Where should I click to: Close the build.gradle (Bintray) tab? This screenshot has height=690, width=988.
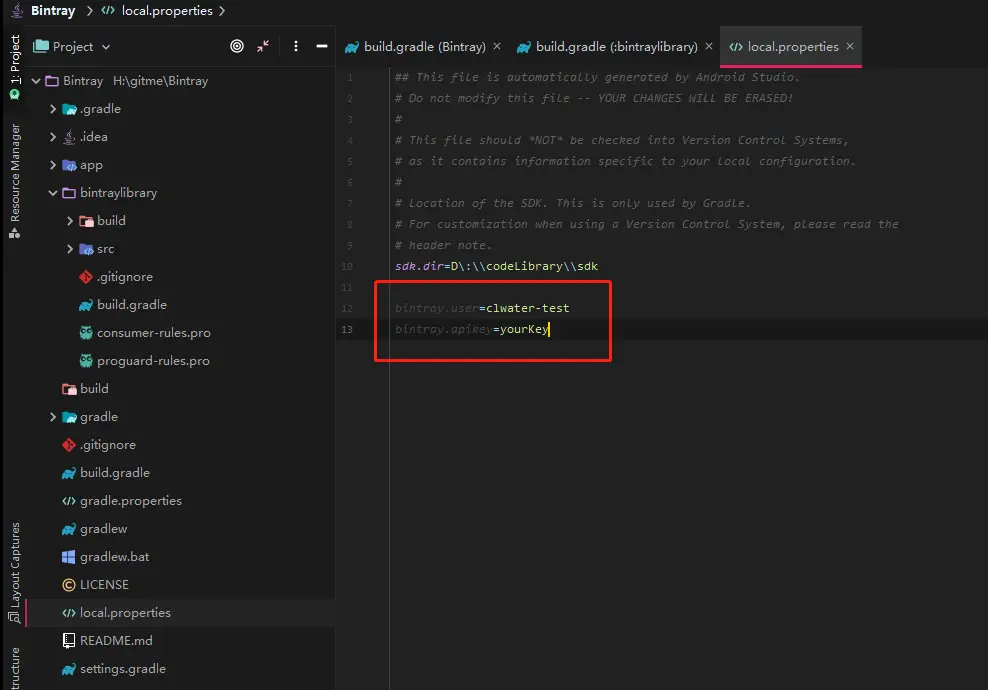tap(497, 46)
